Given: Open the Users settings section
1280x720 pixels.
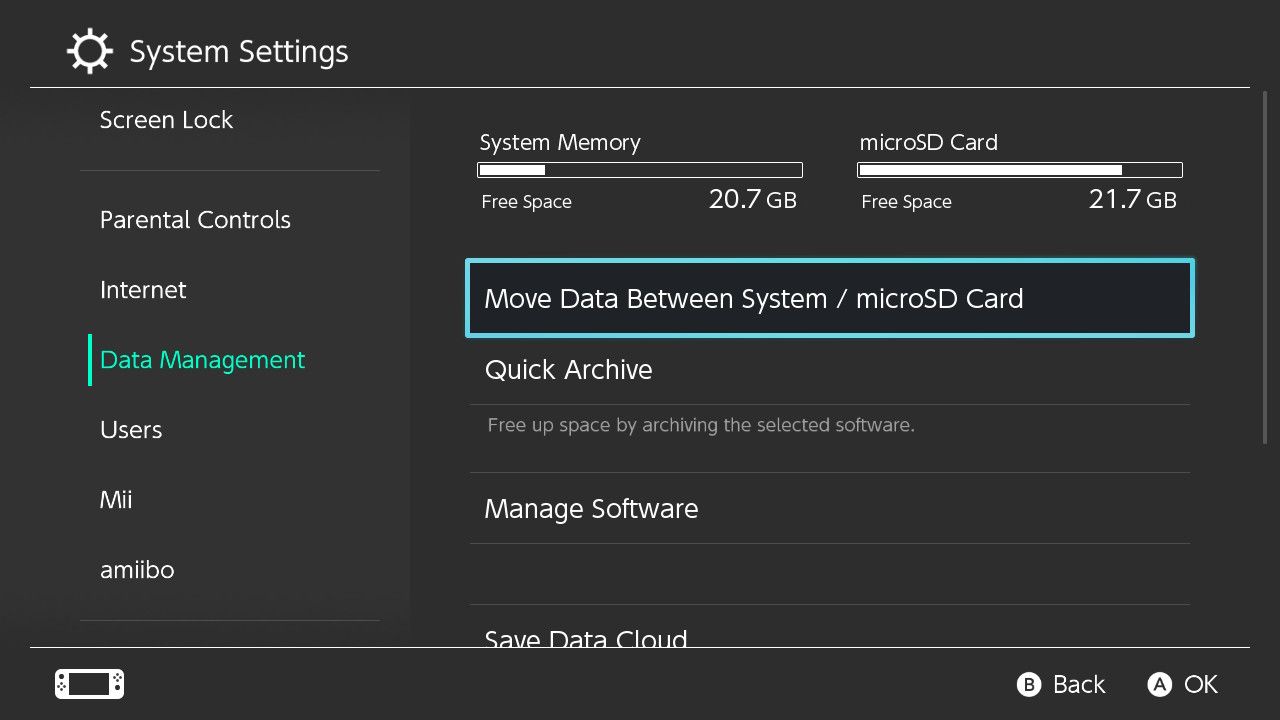Looking at the screenshot, I should 131,430.
